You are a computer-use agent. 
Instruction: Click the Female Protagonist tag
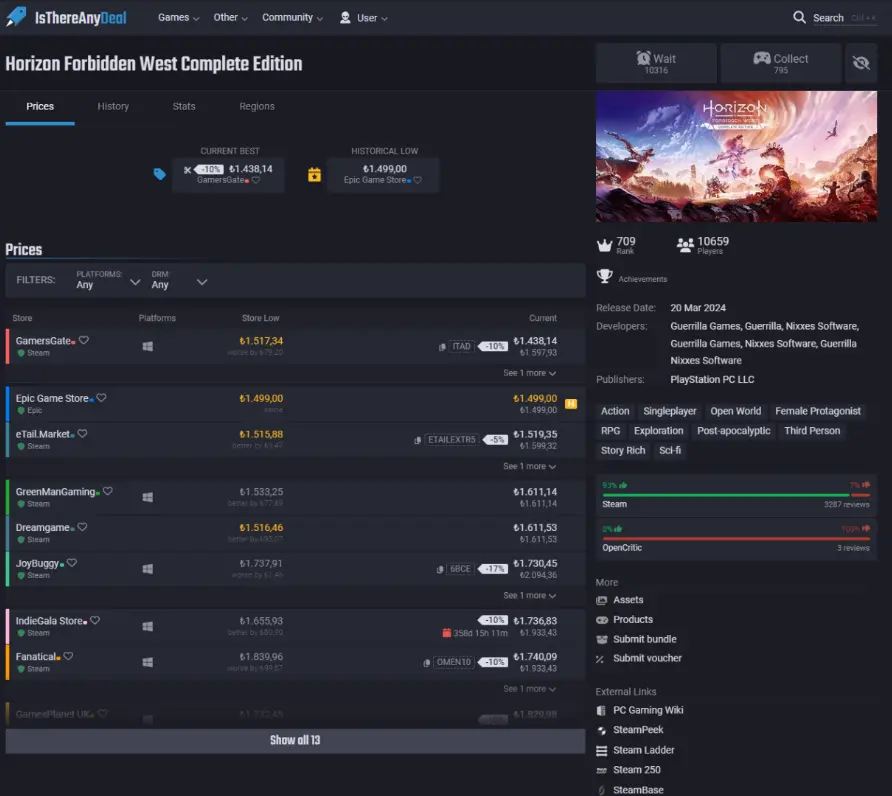(x=817, y=411)
